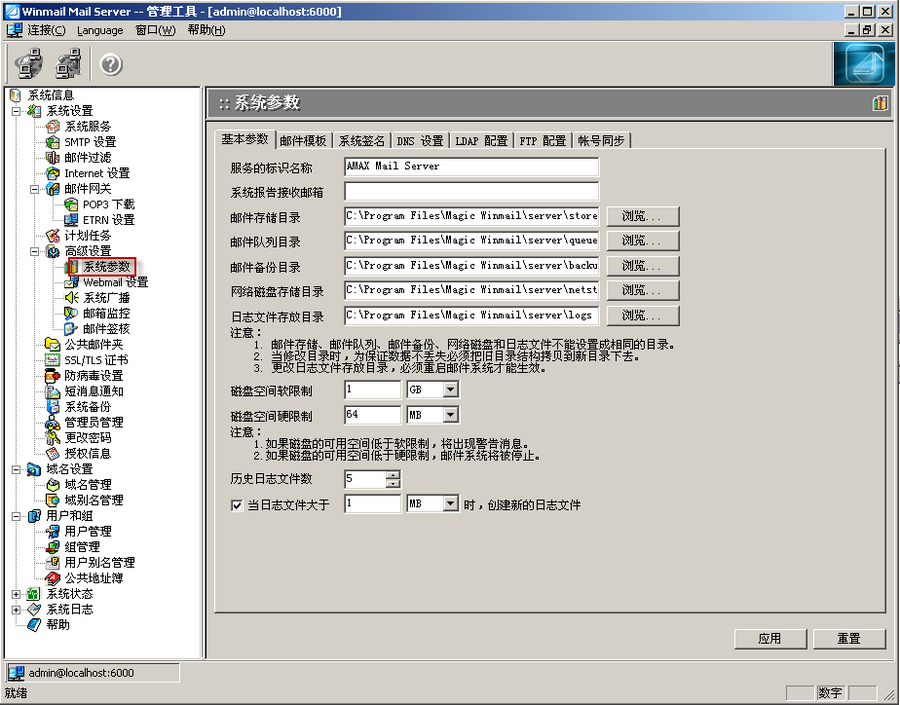Expand the 系统状态 tree node
The width and height of the screenshot is (900, 705).
[x=16, y=594]
